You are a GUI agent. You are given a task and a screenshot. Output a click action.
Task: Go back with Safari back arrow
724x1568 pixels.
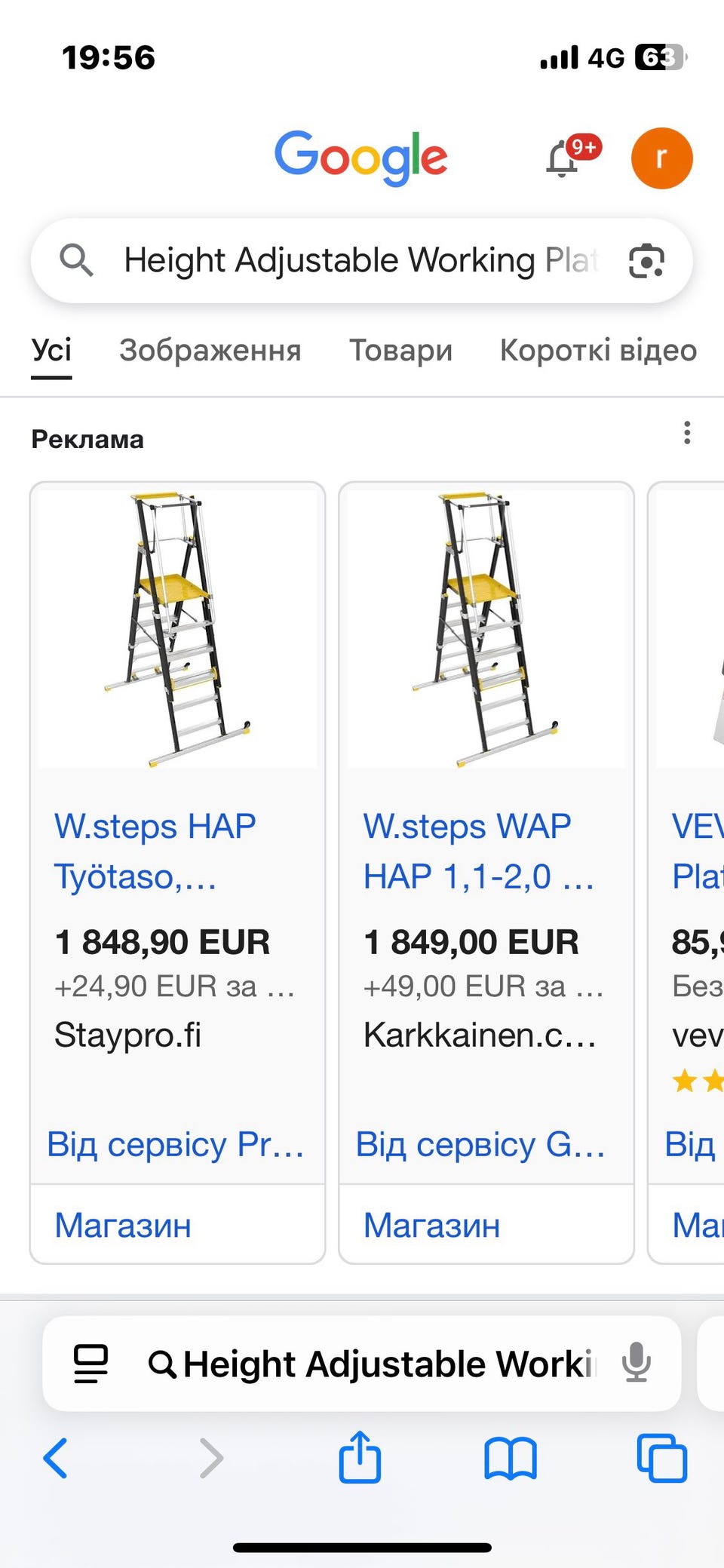coord(56,1458)
